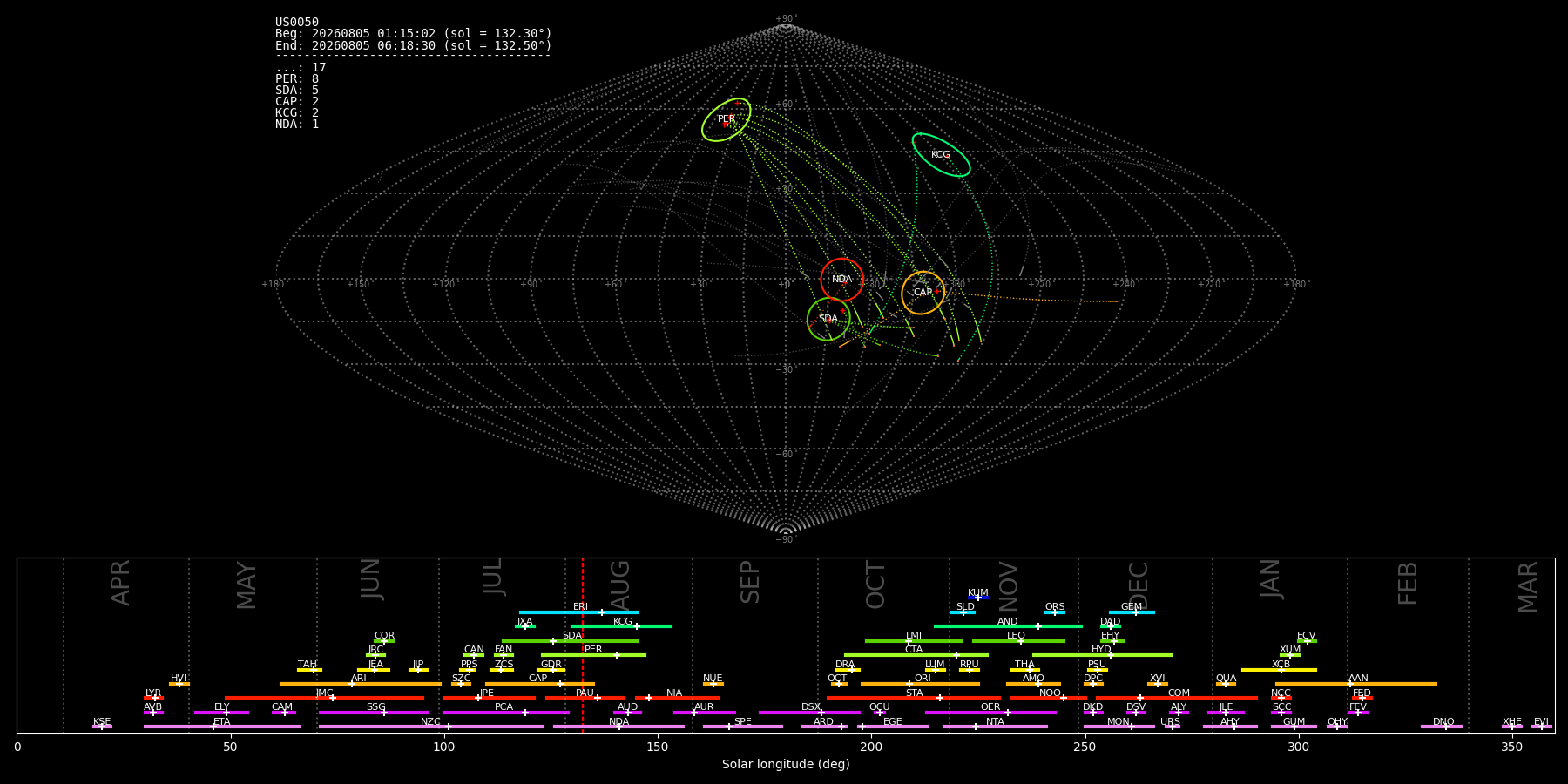Viewport: 1568px width, 784px height.
Task: Select the CAP orange radiant circle
Action: coord(923,293)
